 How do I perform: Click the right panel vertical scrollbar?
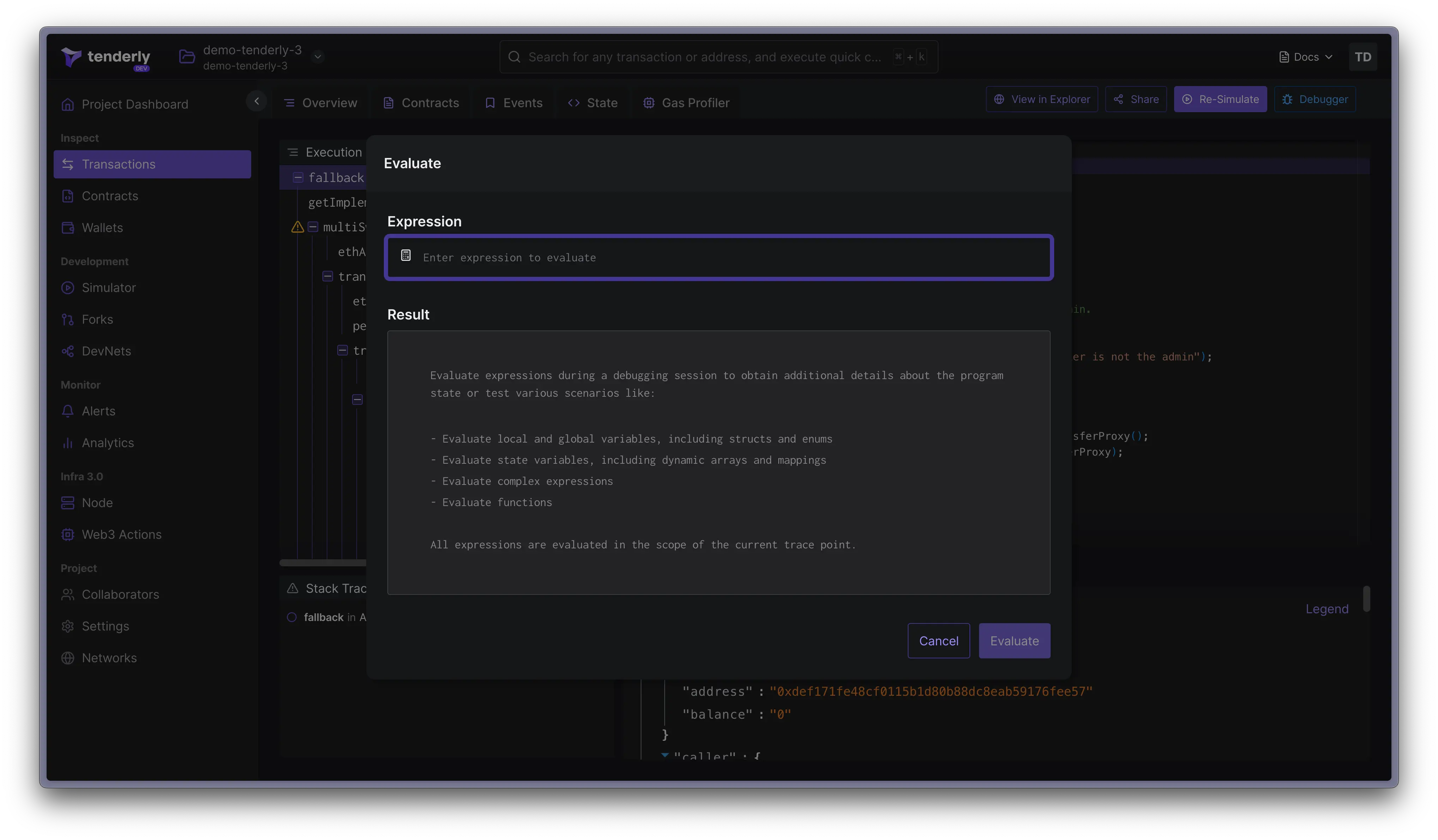tap(1367, 599)
